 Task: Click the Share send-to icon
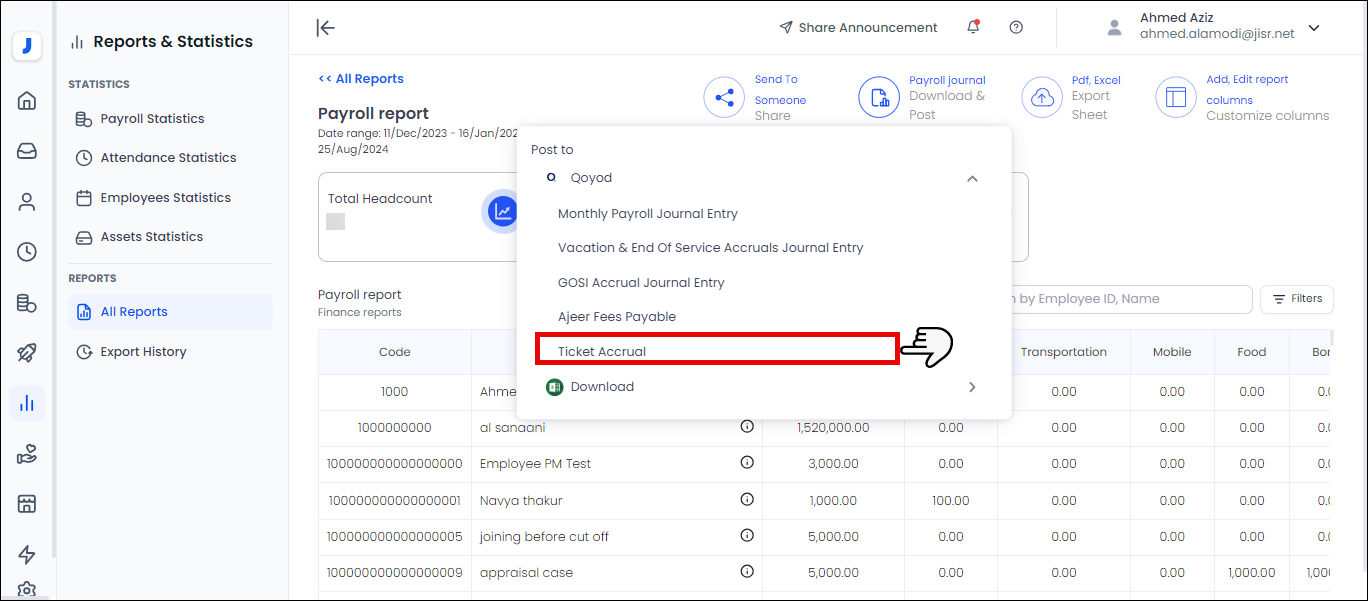coord(724,98)
